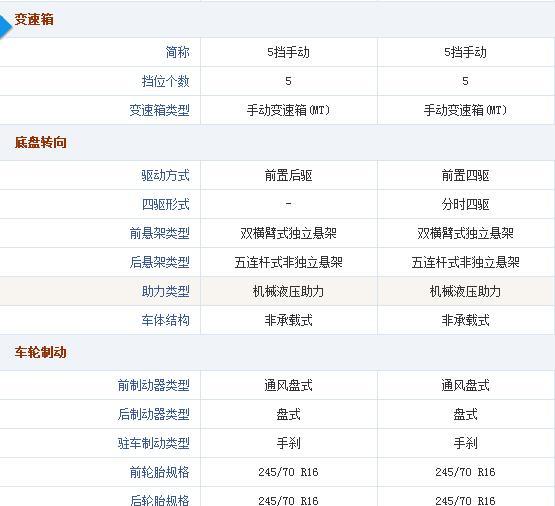Open the 后轮胎规格 parameter label
The width and height of the screenshot is (555, 506).
[160, 500]
